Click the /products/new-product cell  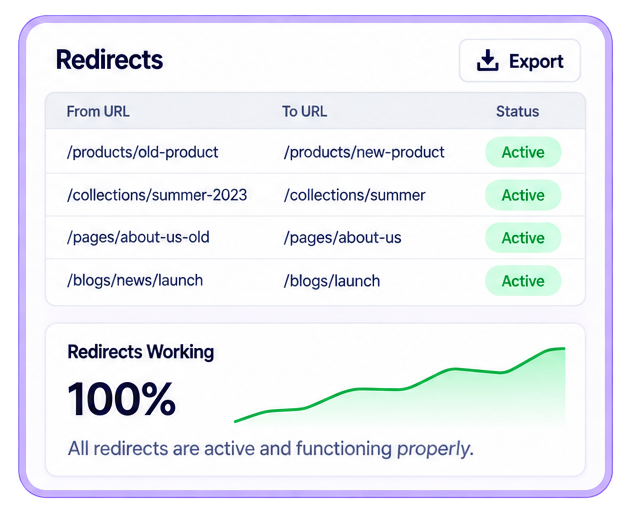coord(364,152)
